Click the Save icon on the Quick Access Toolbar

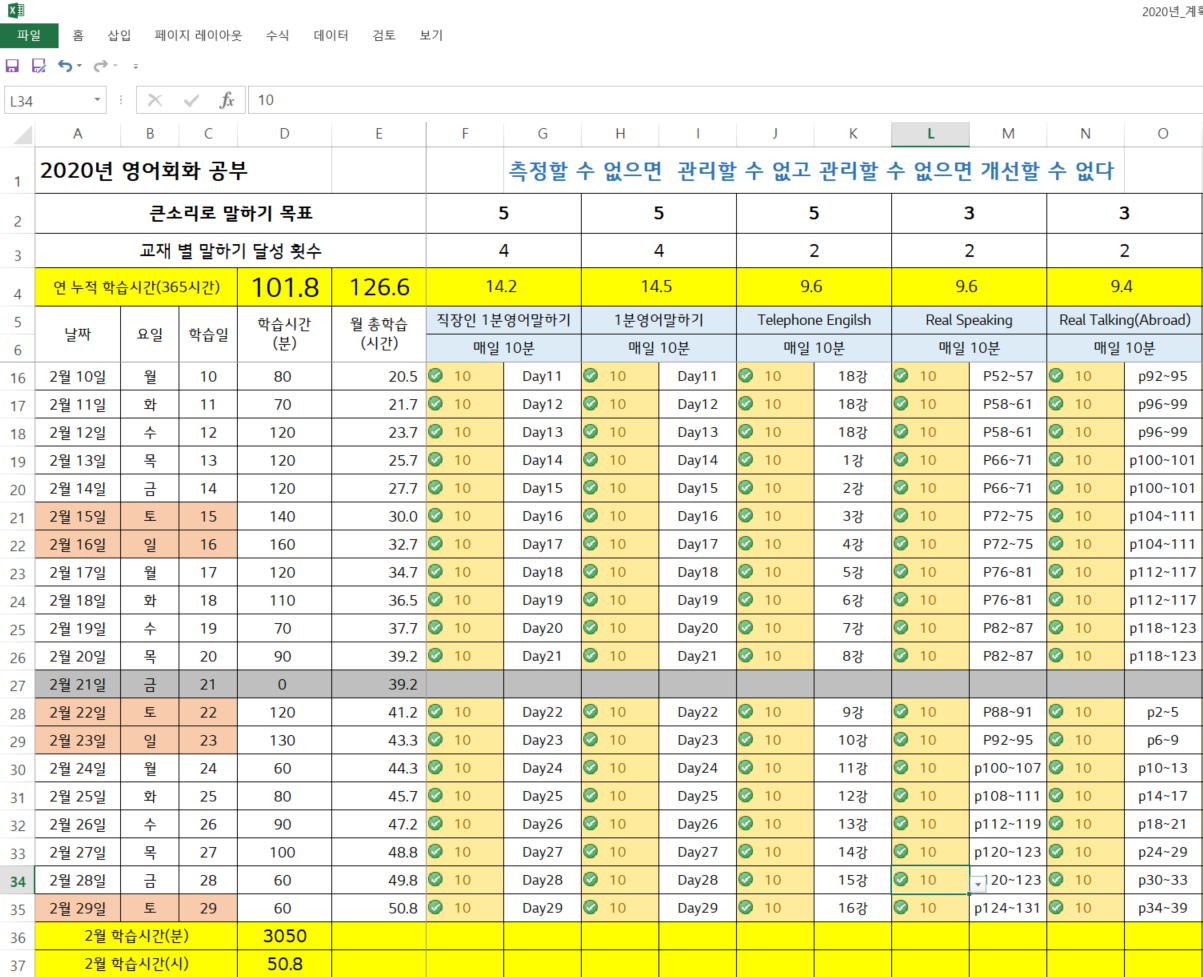[12, 65]
